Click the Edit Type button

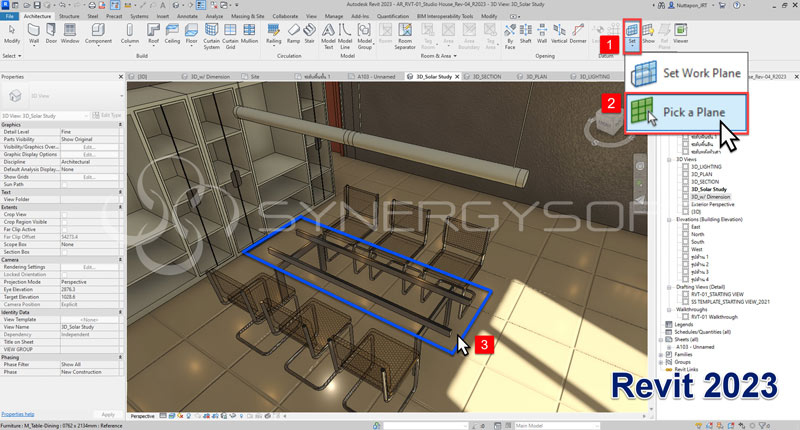click(x=107, y=116)
